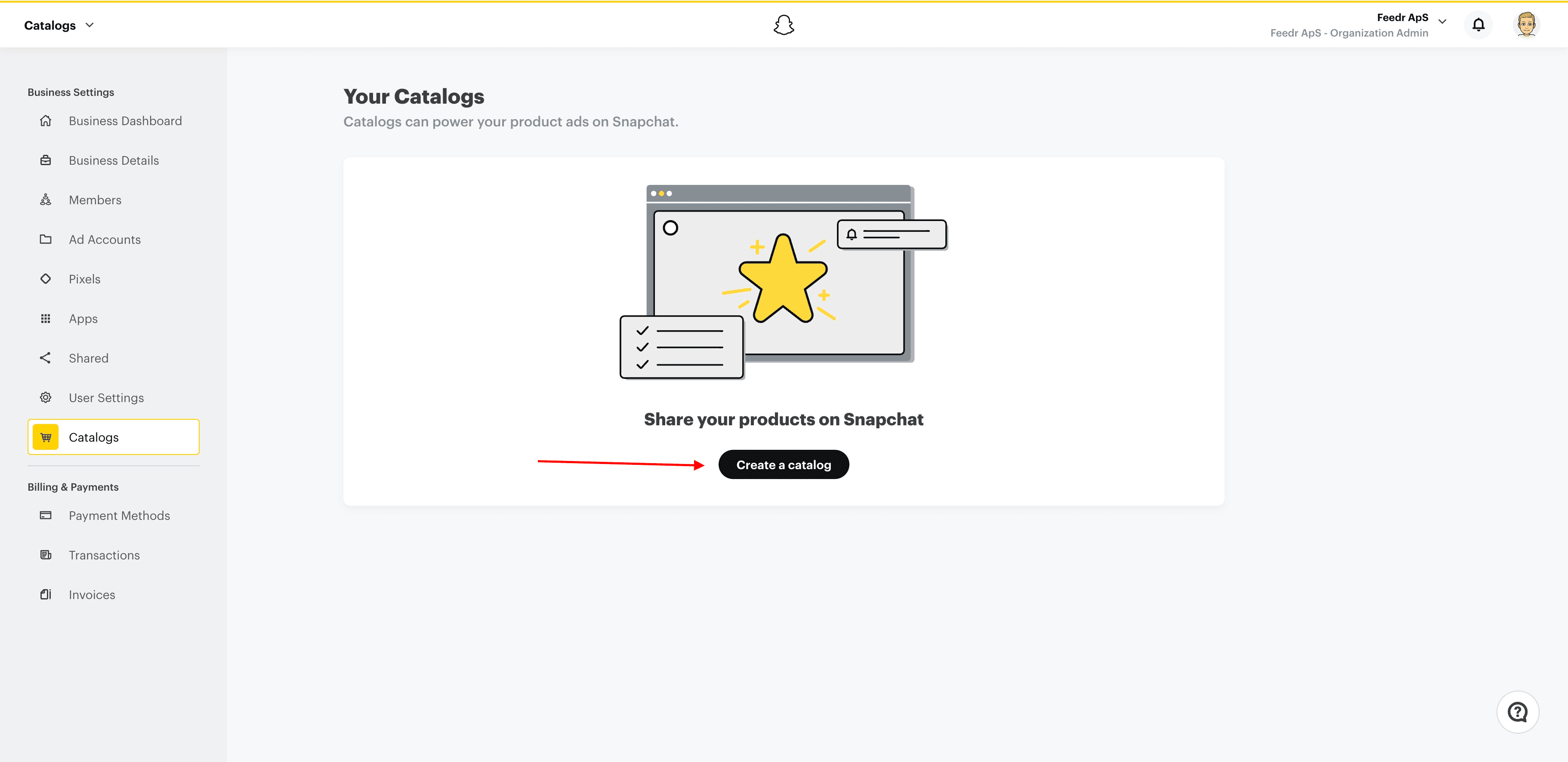Click the Pixels diamond icon
The image size is (1568, 762).
click(46, 279)
